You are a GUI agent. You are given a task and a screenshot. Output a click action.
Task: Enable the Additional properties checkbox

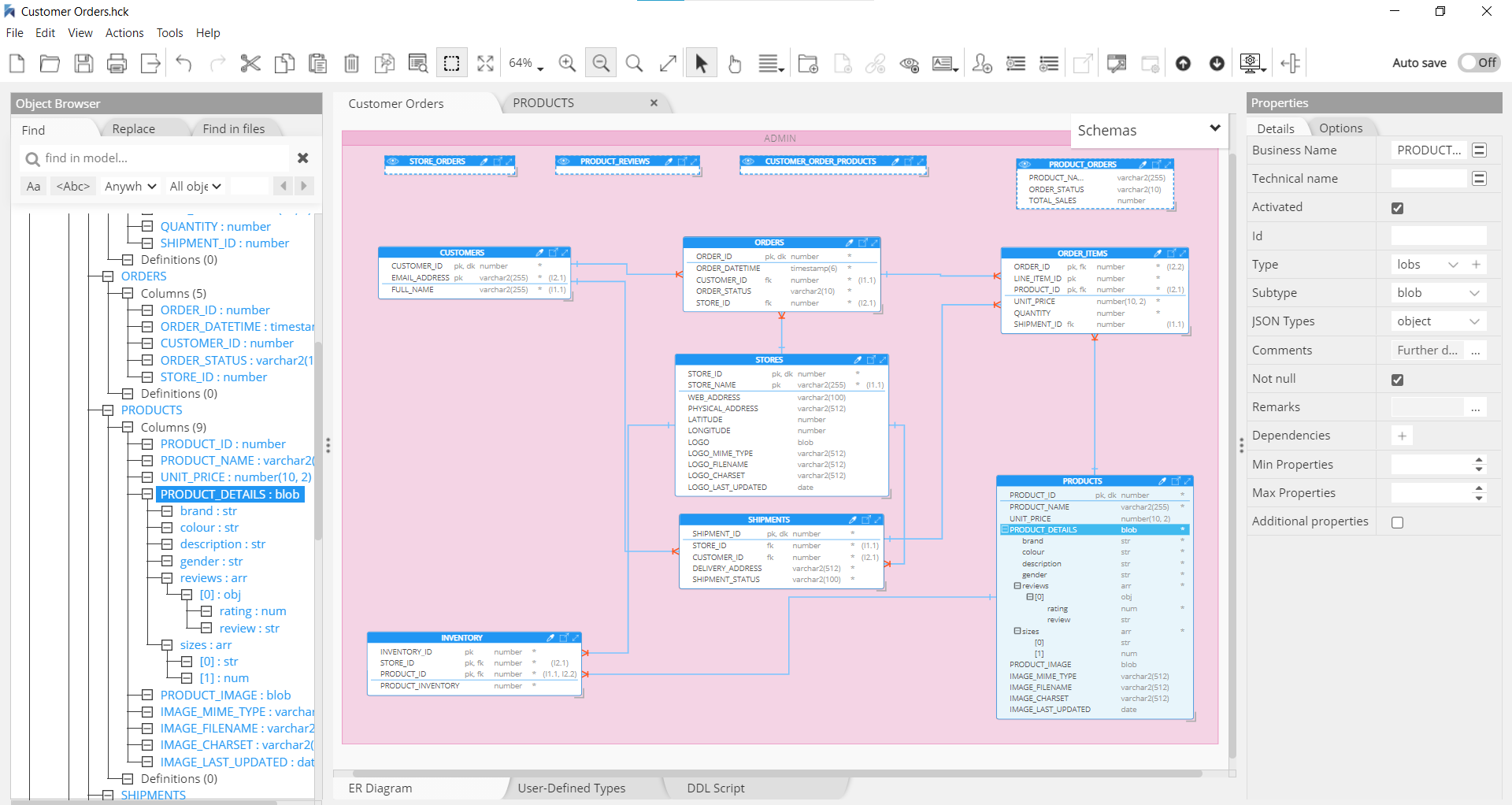(1398, 522)
